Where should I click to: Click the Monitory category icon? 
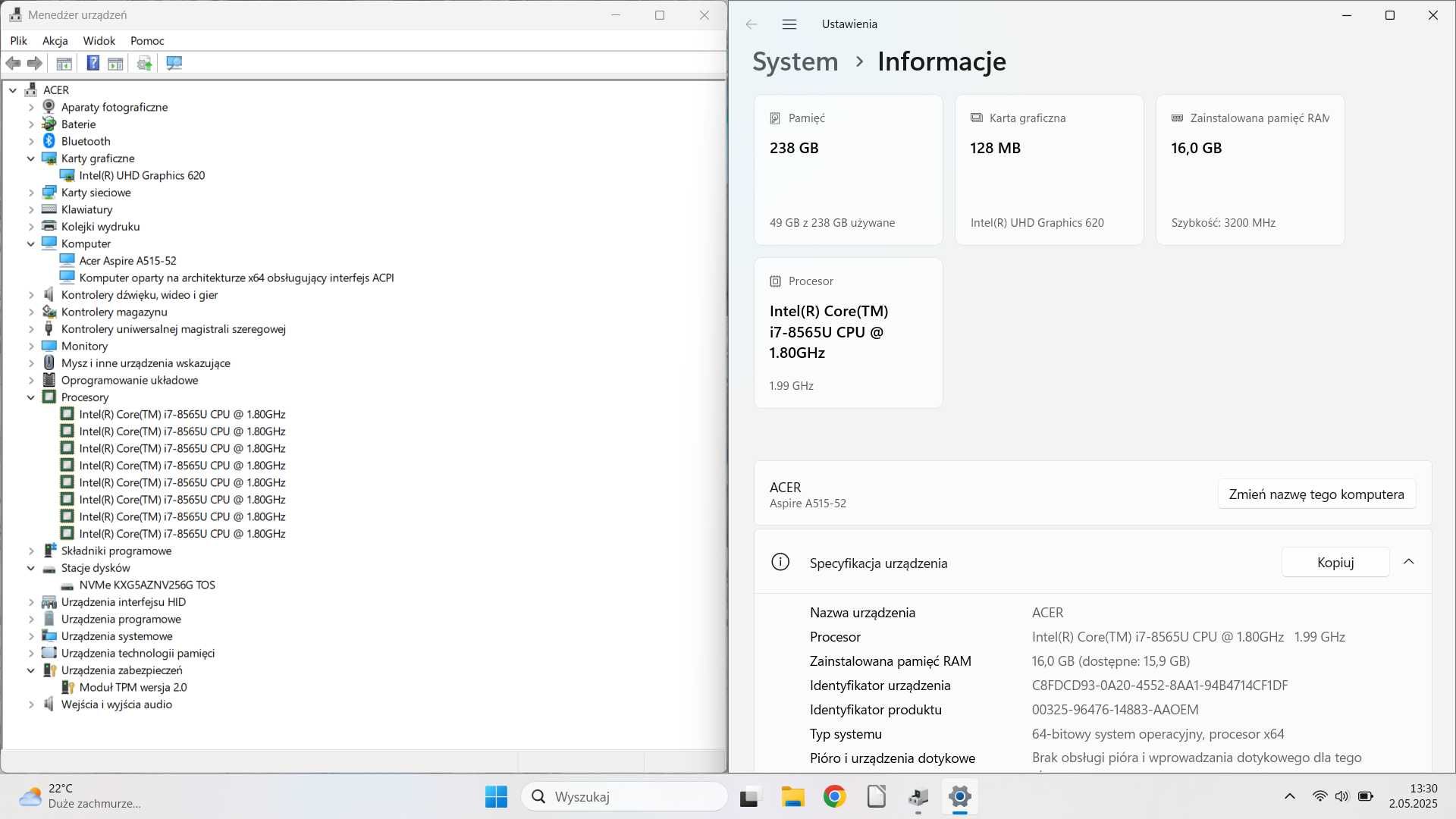click(49, 346)
